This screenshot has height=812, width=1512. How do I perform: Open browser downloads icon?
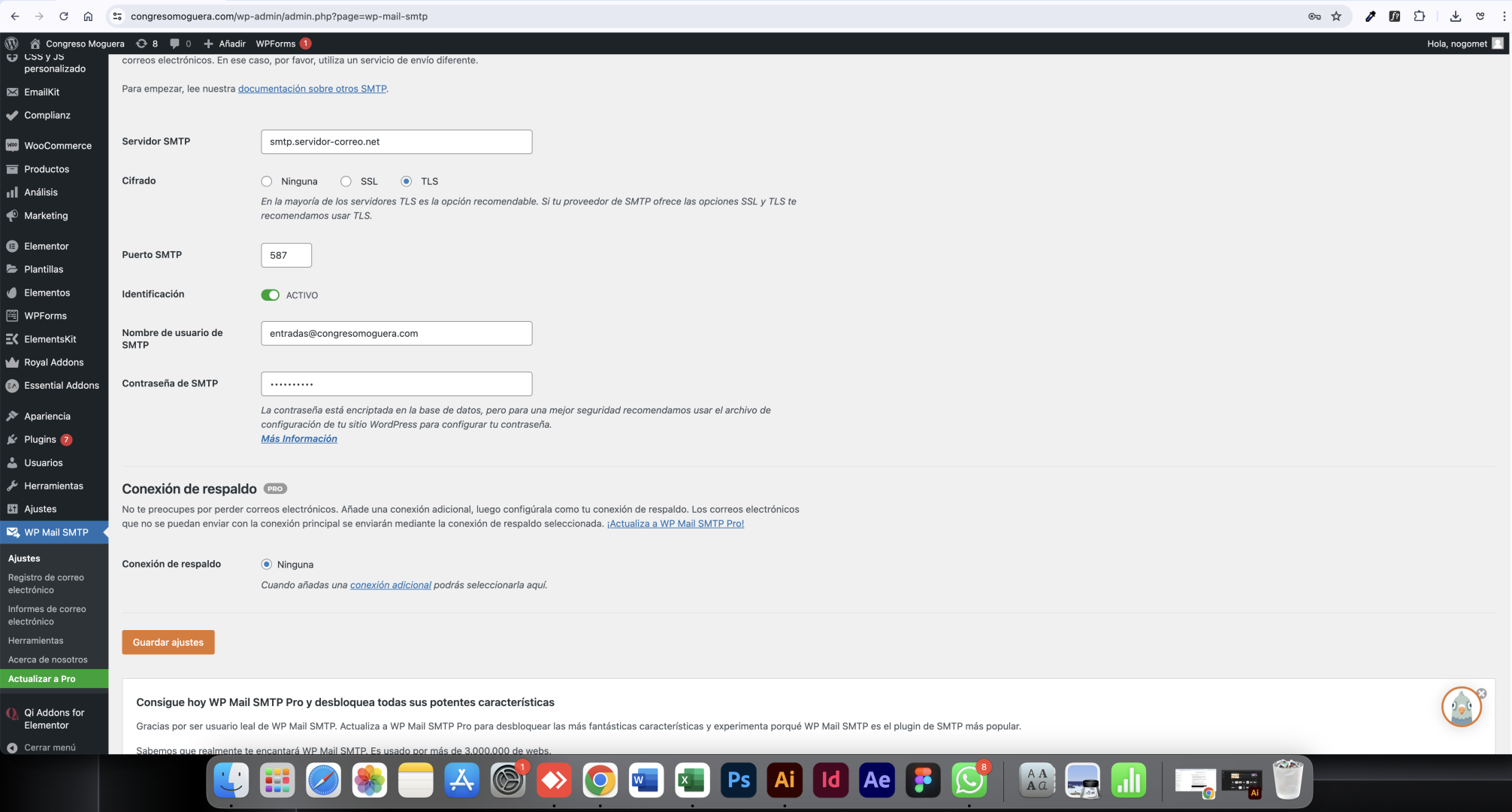(x=1455, y=16)
